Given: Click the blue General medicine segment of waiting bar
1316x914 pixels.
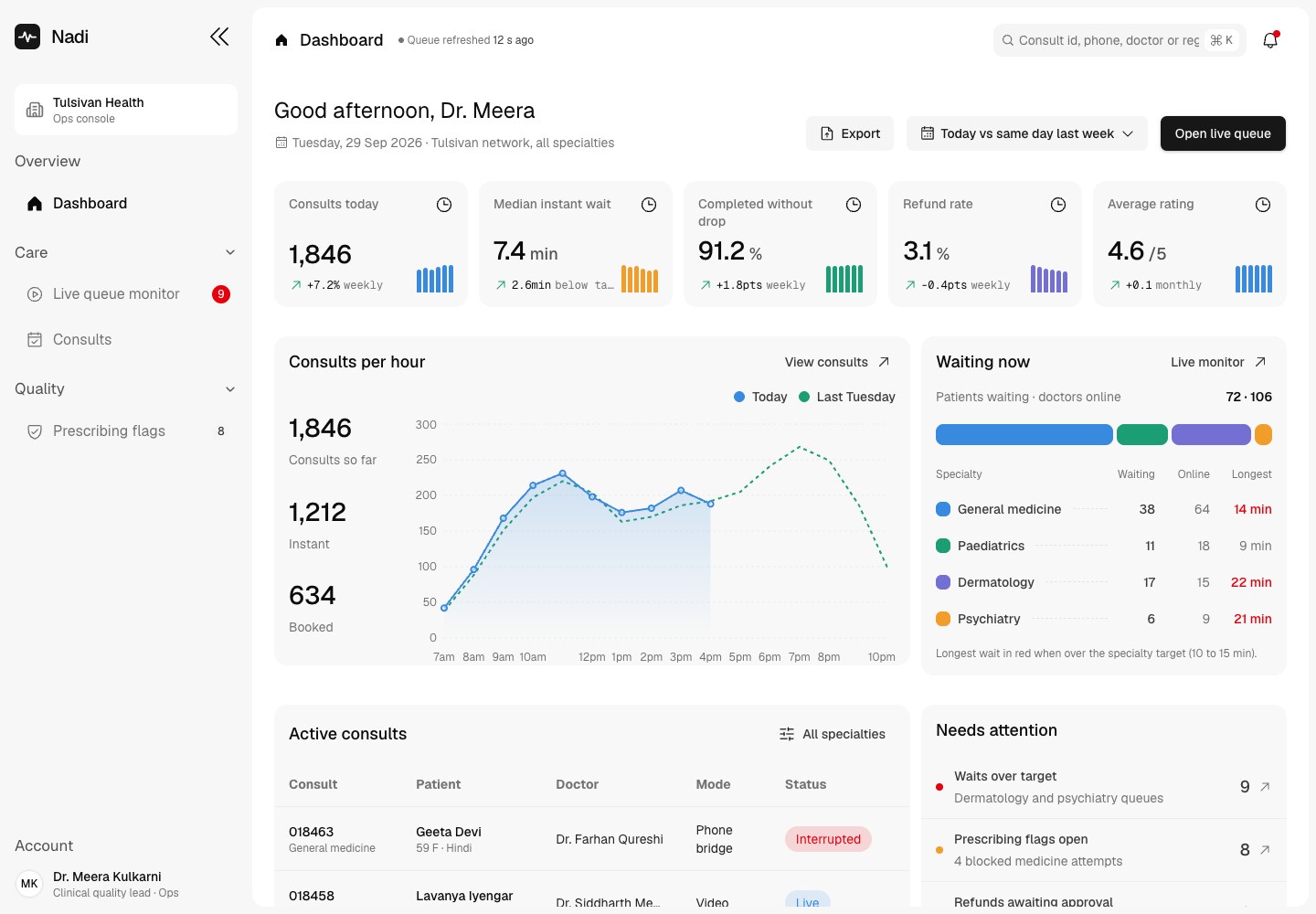Looking at the screenshot, I should pyautogui.click(x=1024, y=435).
